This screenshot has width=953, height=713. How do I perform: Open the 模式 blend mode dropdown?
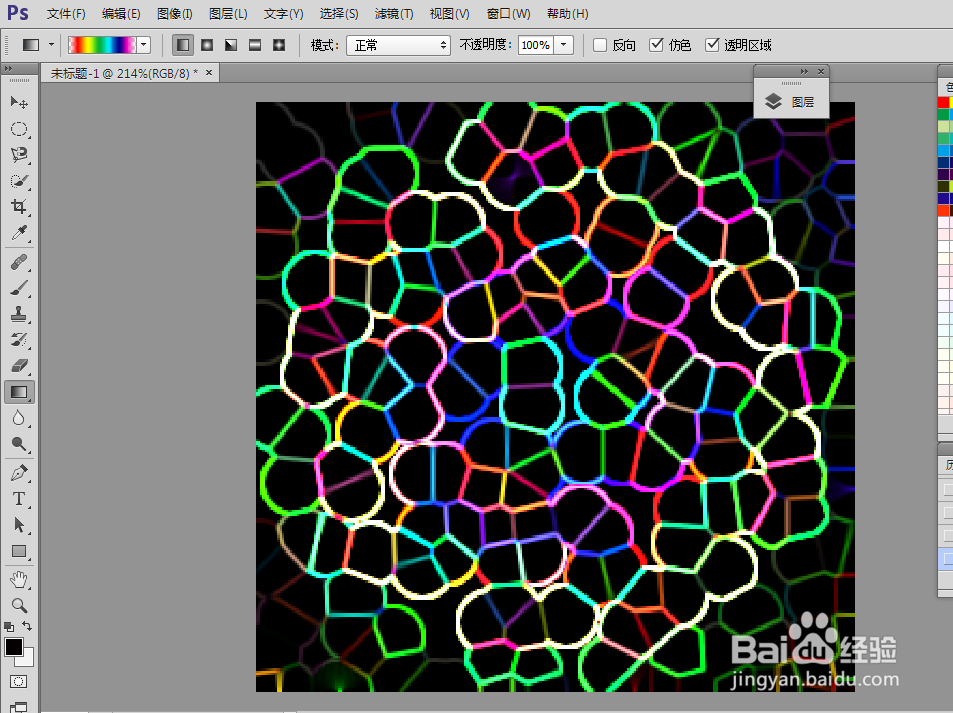[x=398, y=45]
